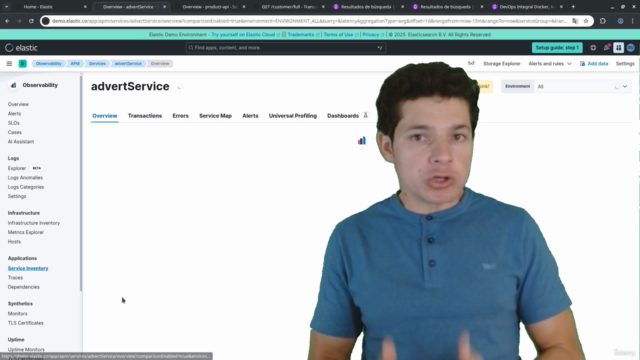This screenshot has width=640, height=360.
Task: Click the Elastic logo in header
Action: point(21,48)
